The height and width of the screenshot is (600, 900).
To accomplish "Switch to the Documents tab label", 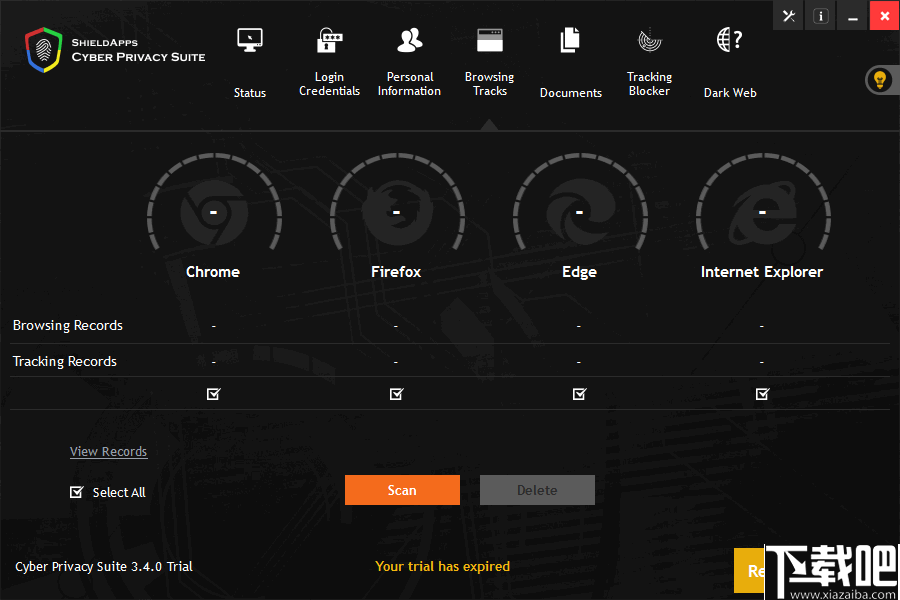I will click(x=571, y=93).
